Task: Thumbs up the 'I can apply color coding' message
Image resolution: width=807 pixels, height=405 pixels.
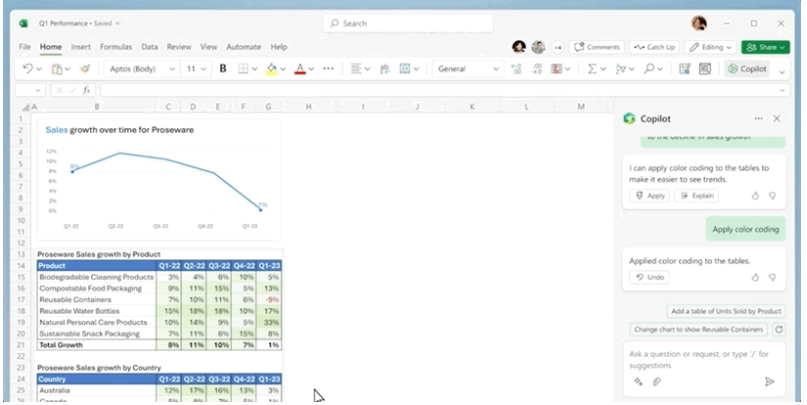Action: (755, 196)
